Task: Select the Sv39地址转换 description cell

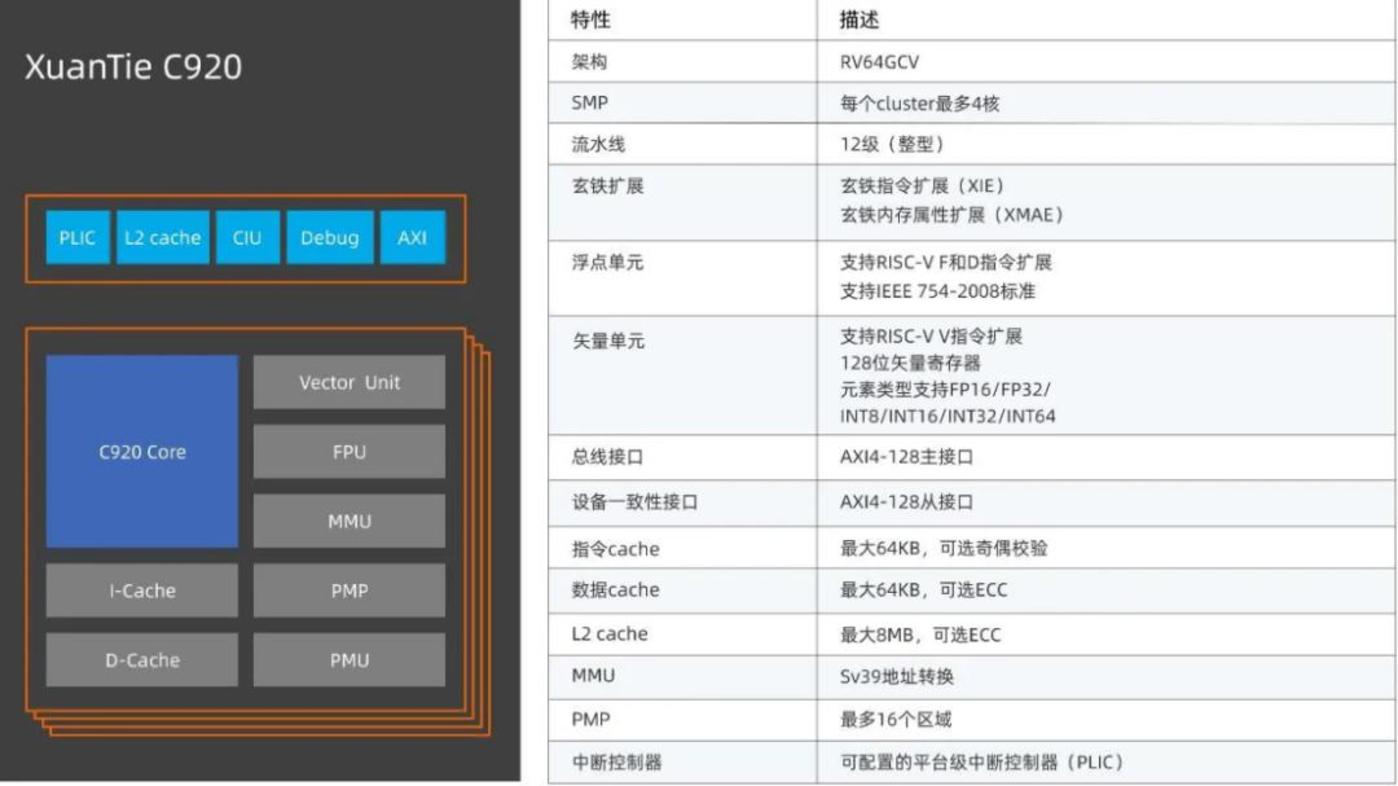Action: (896, 677)
